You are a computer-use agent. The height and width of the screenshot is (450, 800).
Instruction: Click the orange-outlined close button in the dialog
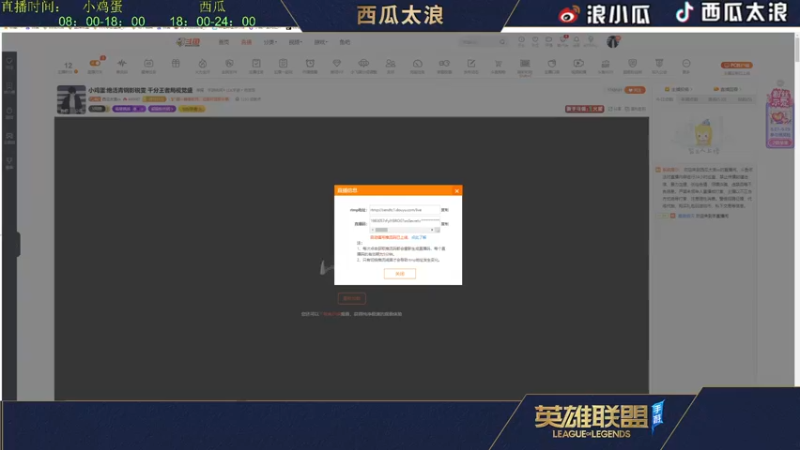point(399,274)
